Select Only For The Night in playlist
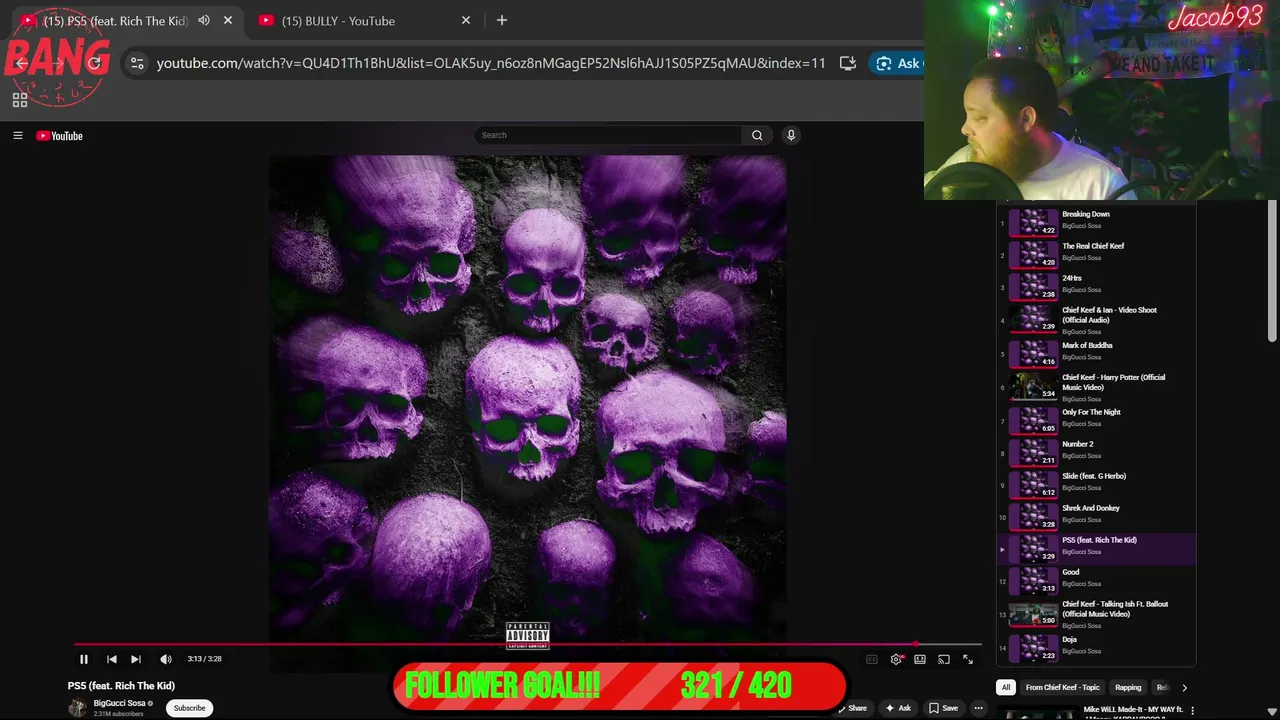Screen dimensions: 1280x720 1096,420
